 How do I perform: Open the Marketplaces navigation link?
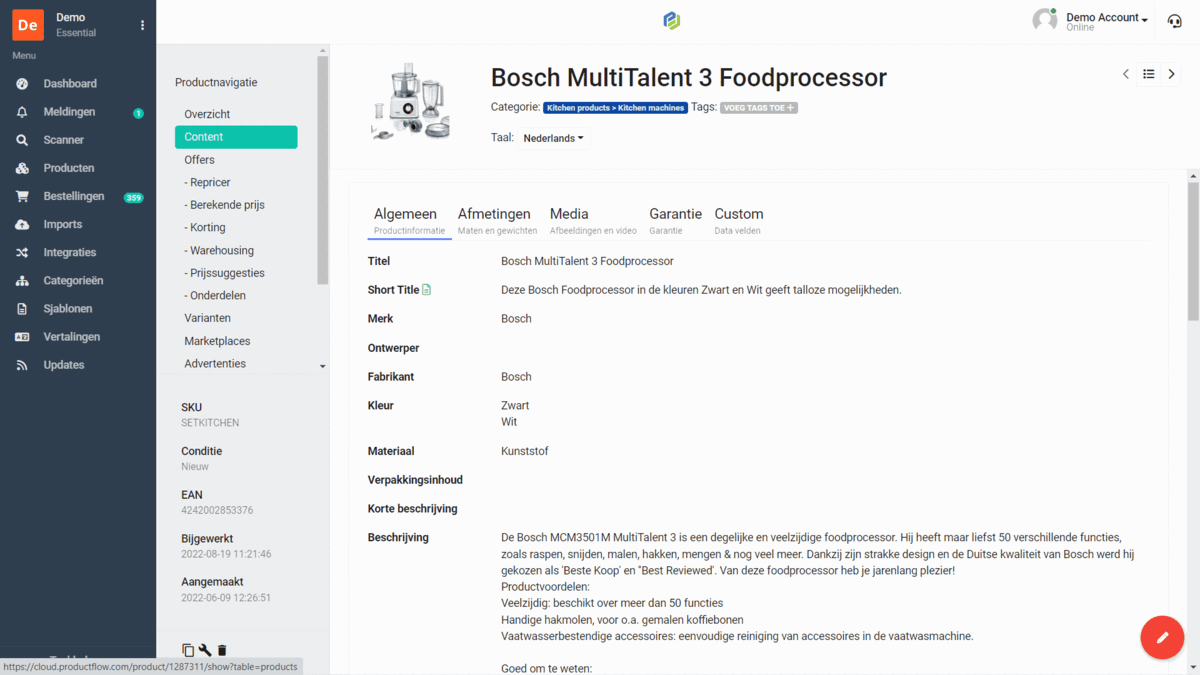click(217, 341)
